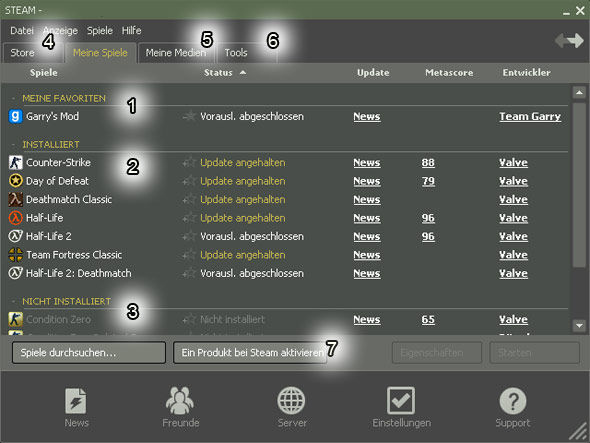The width and height of the screenshot is (590, 443).
Task: Click the Starten button
Action: coord(534,353)
